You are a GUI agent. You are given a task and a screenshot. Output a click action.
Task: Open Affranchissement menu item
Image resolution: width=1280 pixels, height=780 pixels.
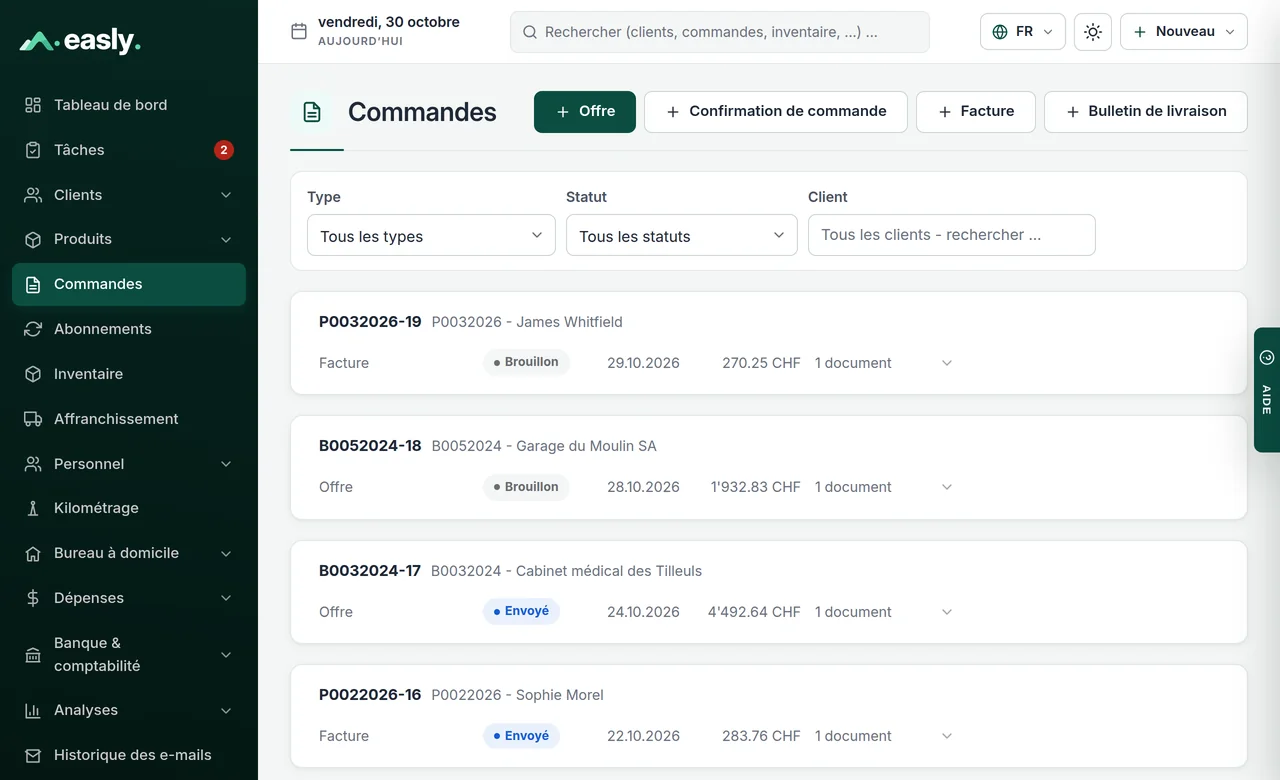pos(129,419)
